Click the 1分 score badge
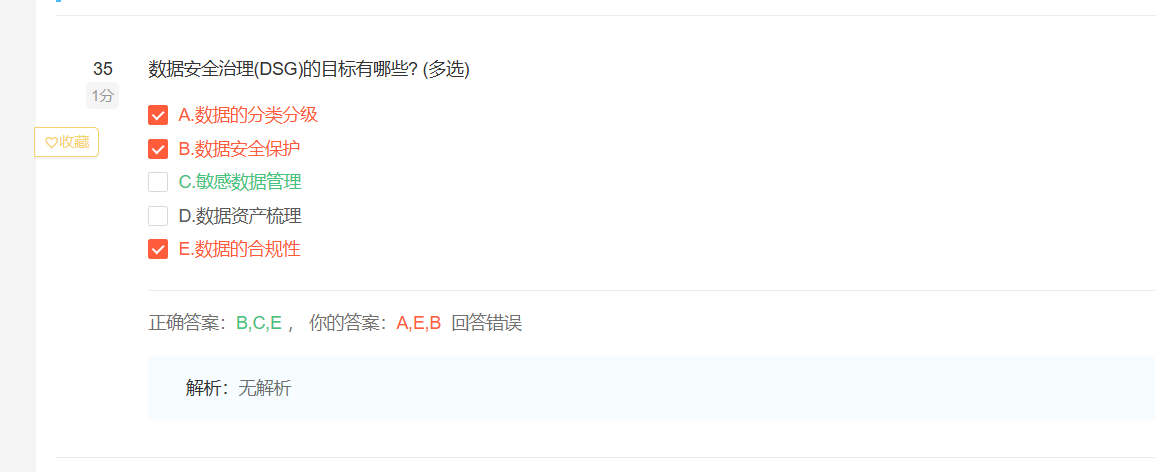The width and height of the screenshot is (1174, 472). (103, 95)
